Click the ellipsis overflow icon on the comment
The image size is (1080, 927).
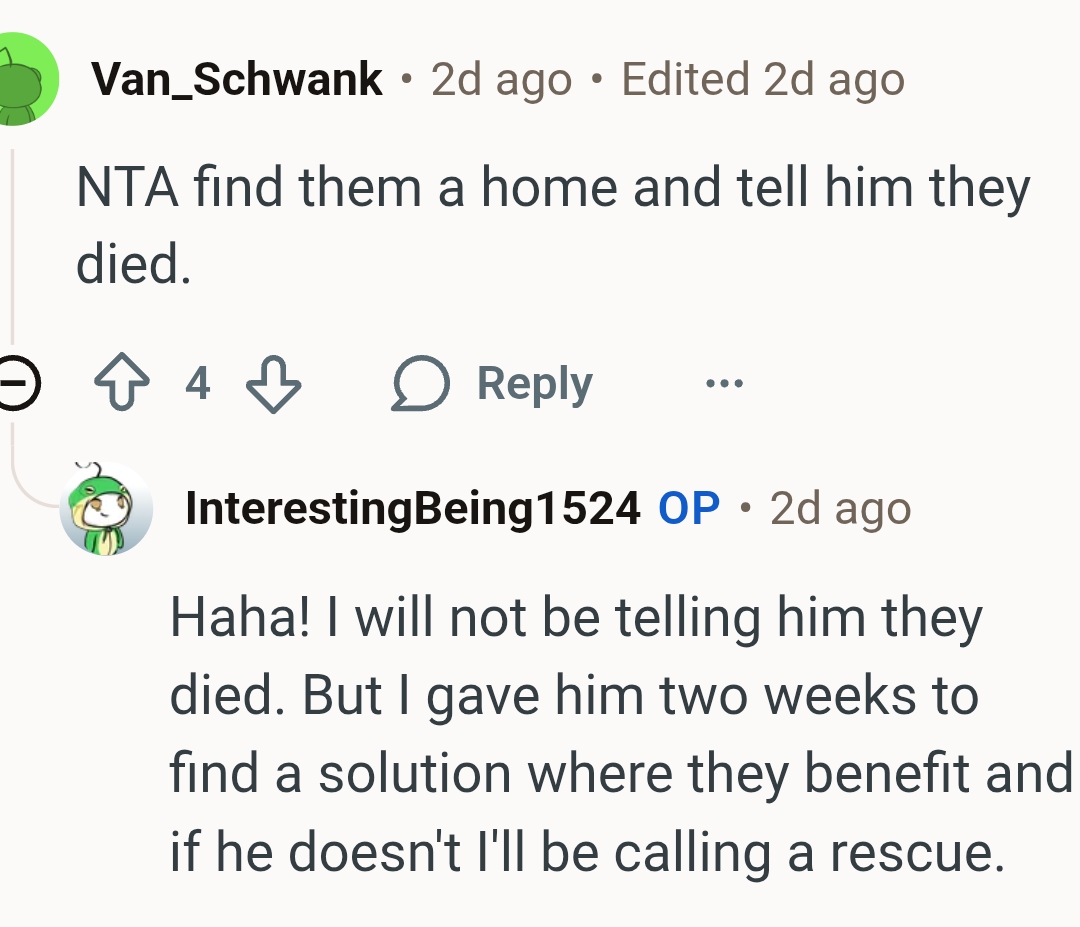click(x=722, y=383)
